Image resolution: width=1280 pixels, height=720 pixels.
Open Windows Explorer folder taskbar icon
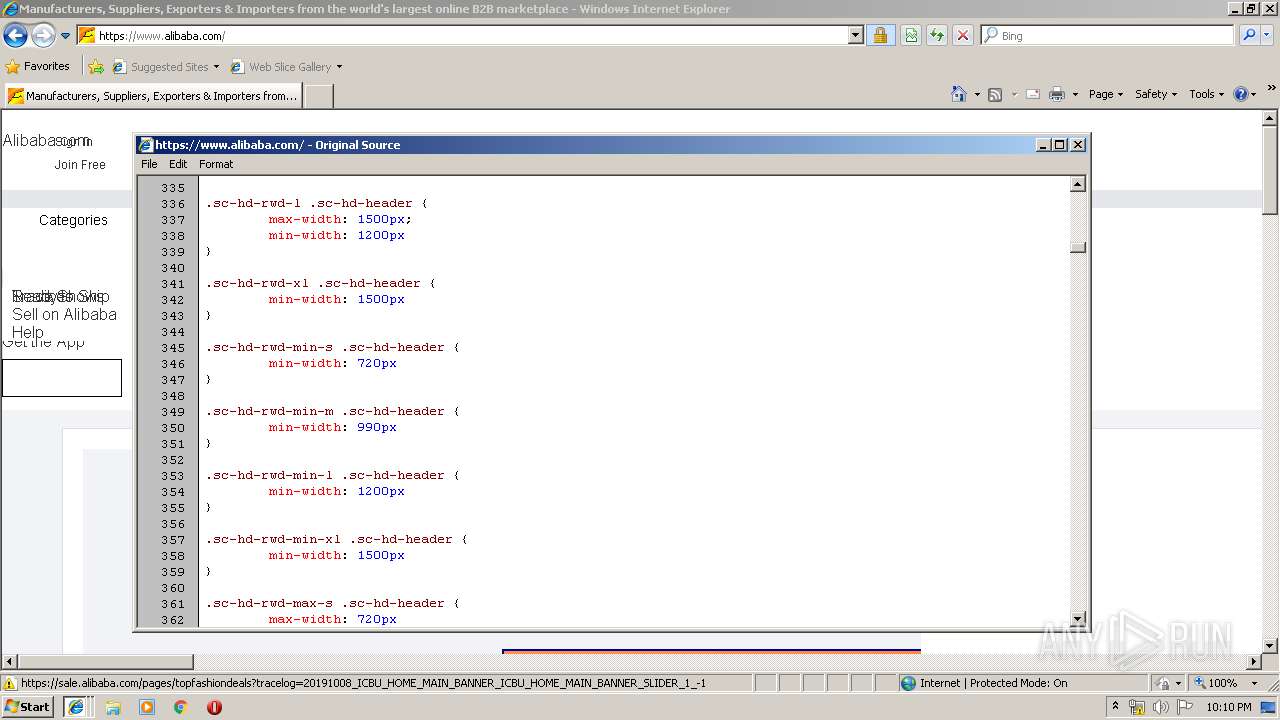(113, 707)
